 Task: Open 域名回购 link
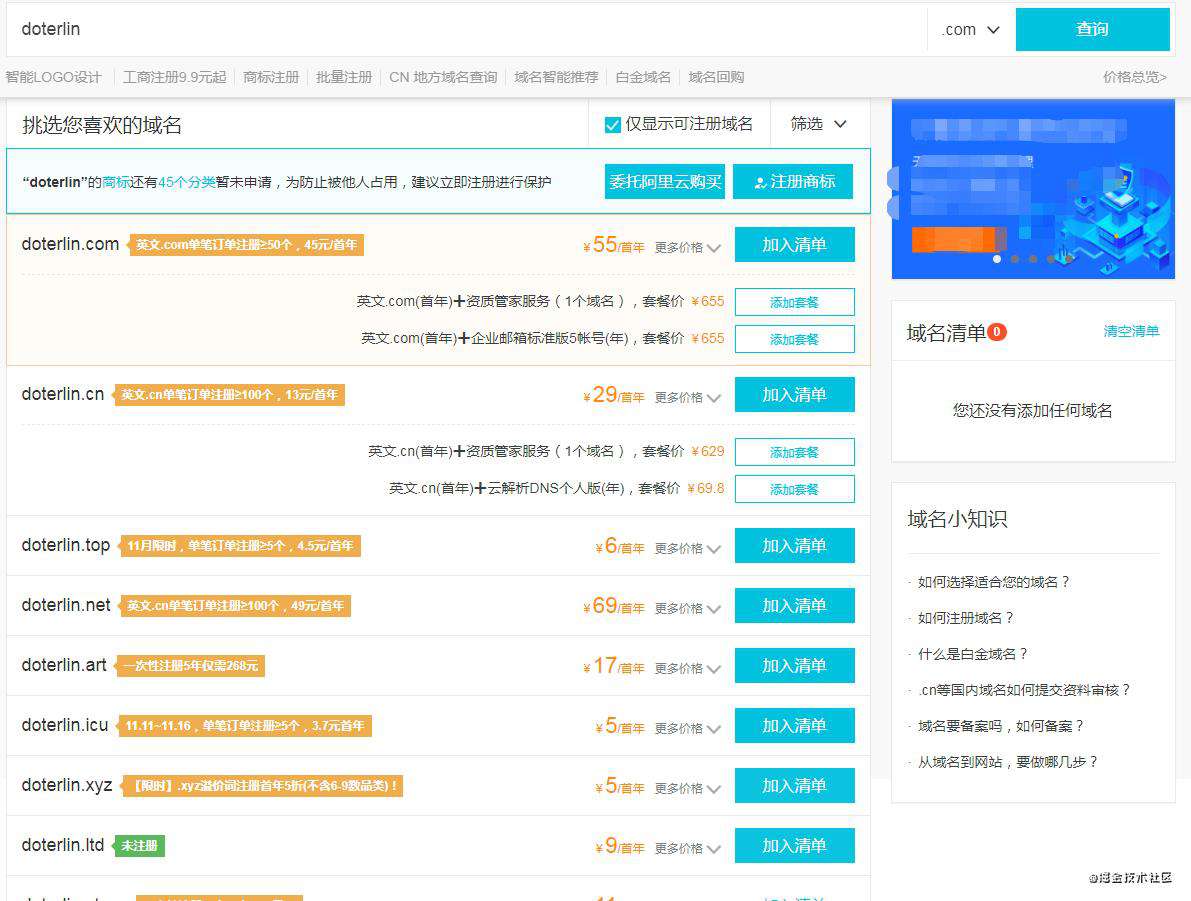pyautogui.click(x=716, y=77)
